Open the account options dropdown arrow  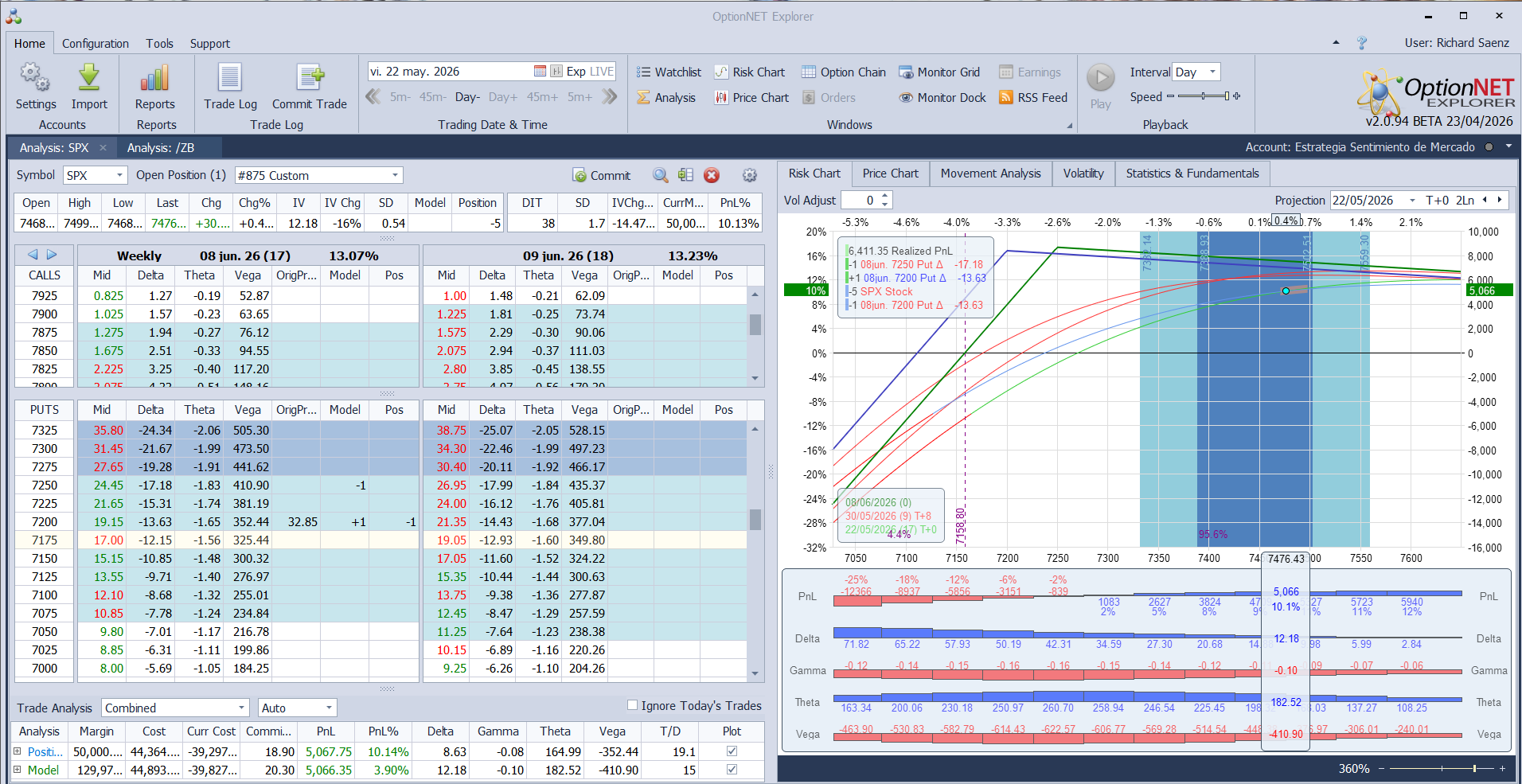point(1508,146)
